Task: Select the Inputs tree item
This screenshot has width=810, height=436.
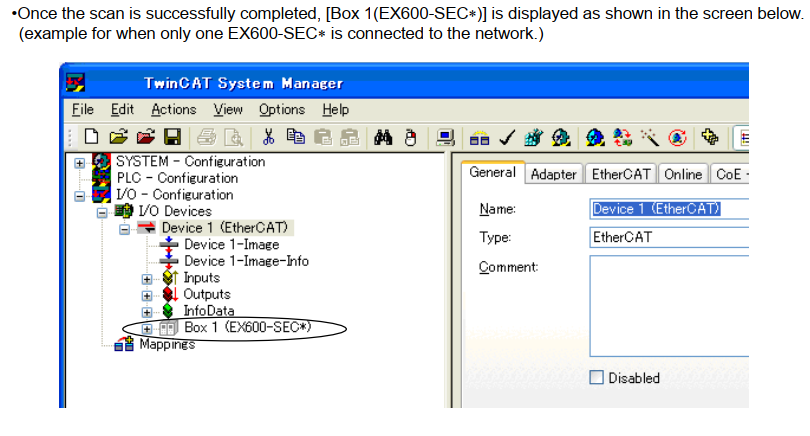Action: (201, 277)
